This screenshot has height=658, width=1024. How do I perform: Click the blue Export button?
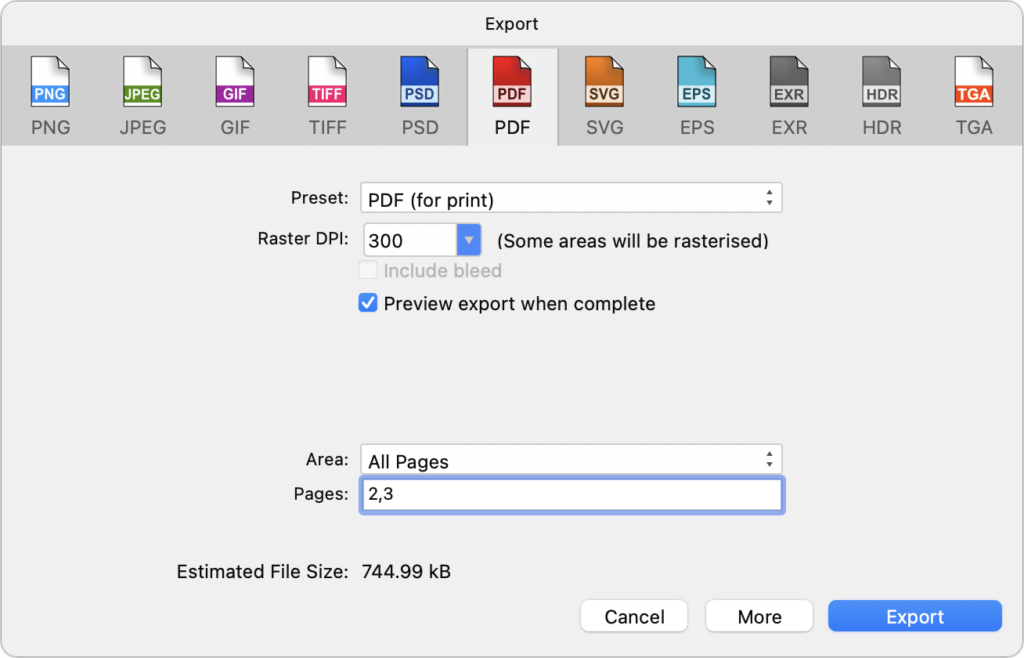914,616
